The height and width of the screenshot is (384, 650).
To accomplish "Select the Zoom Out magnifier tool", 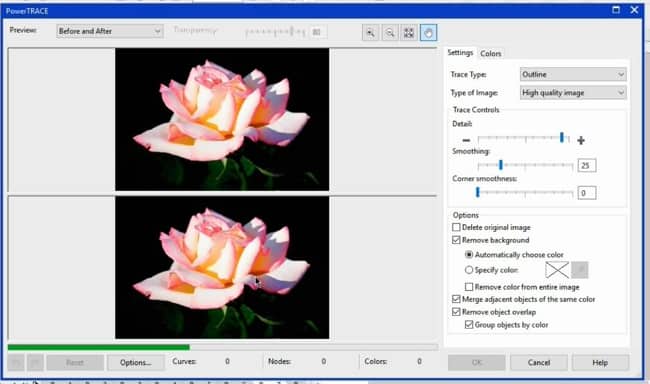I will [390, 32].
